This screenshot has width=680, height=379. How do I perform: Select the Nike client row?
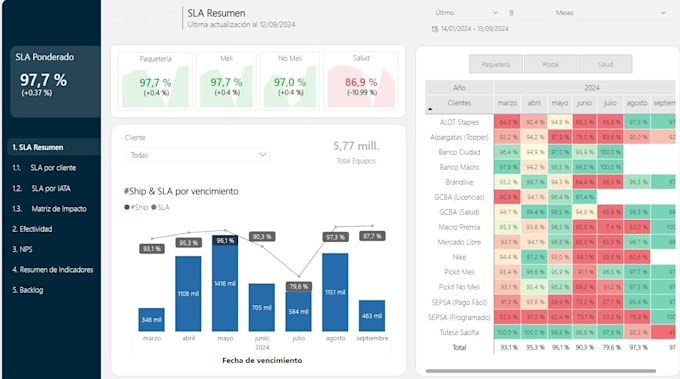click(x=459, y=257)
